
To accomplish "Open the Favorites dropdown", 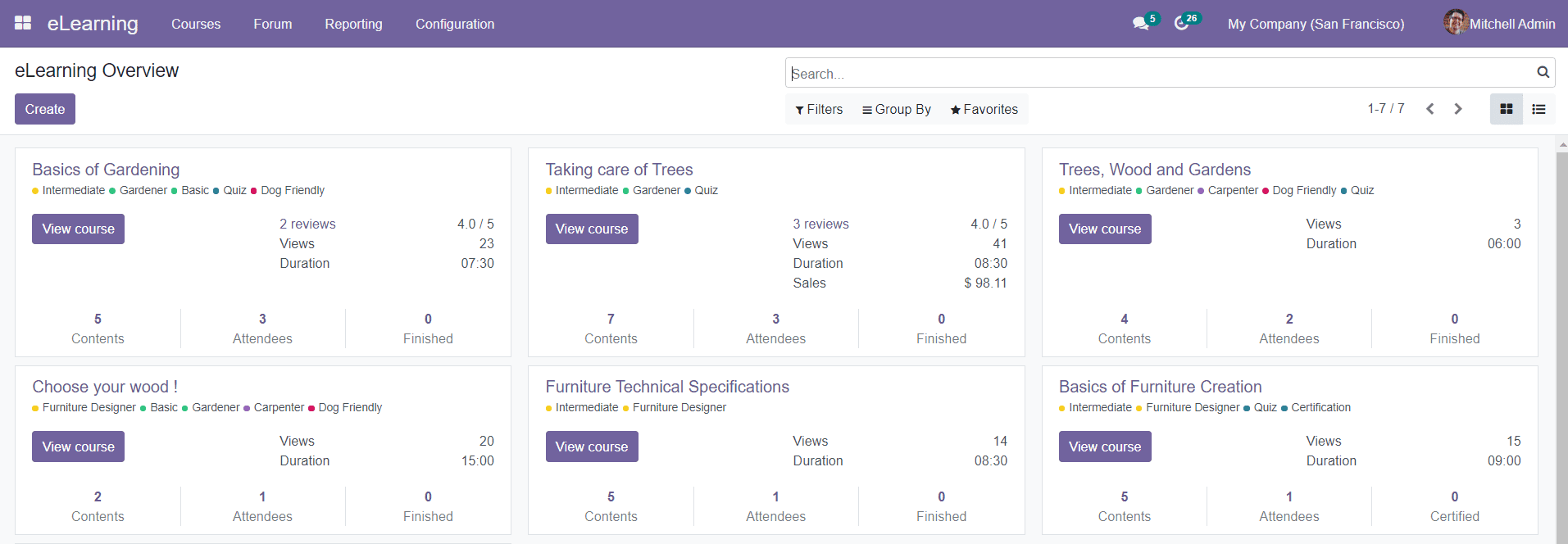I will click(x=984, y=110).
